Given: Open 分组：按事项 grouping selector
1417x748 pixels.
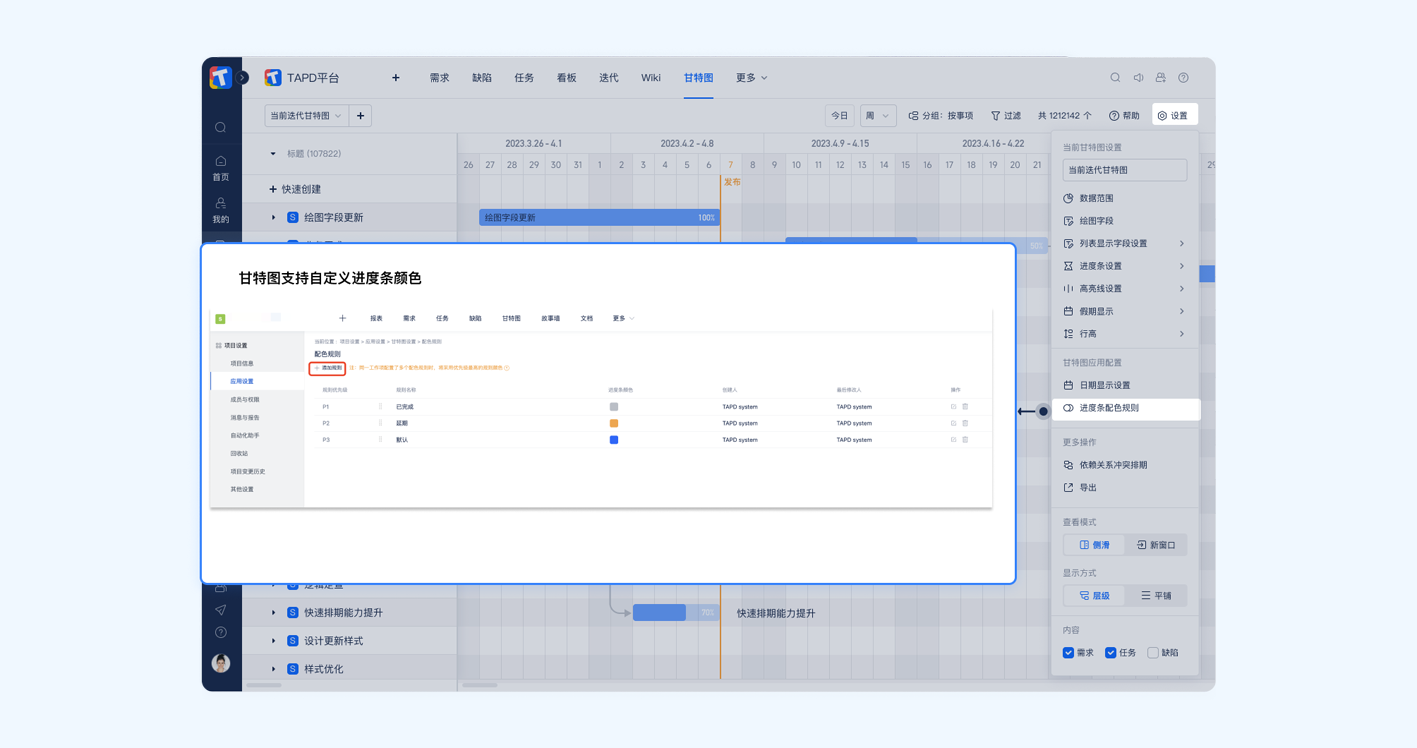Looking at the screenshot, I should tap(941, 116).
